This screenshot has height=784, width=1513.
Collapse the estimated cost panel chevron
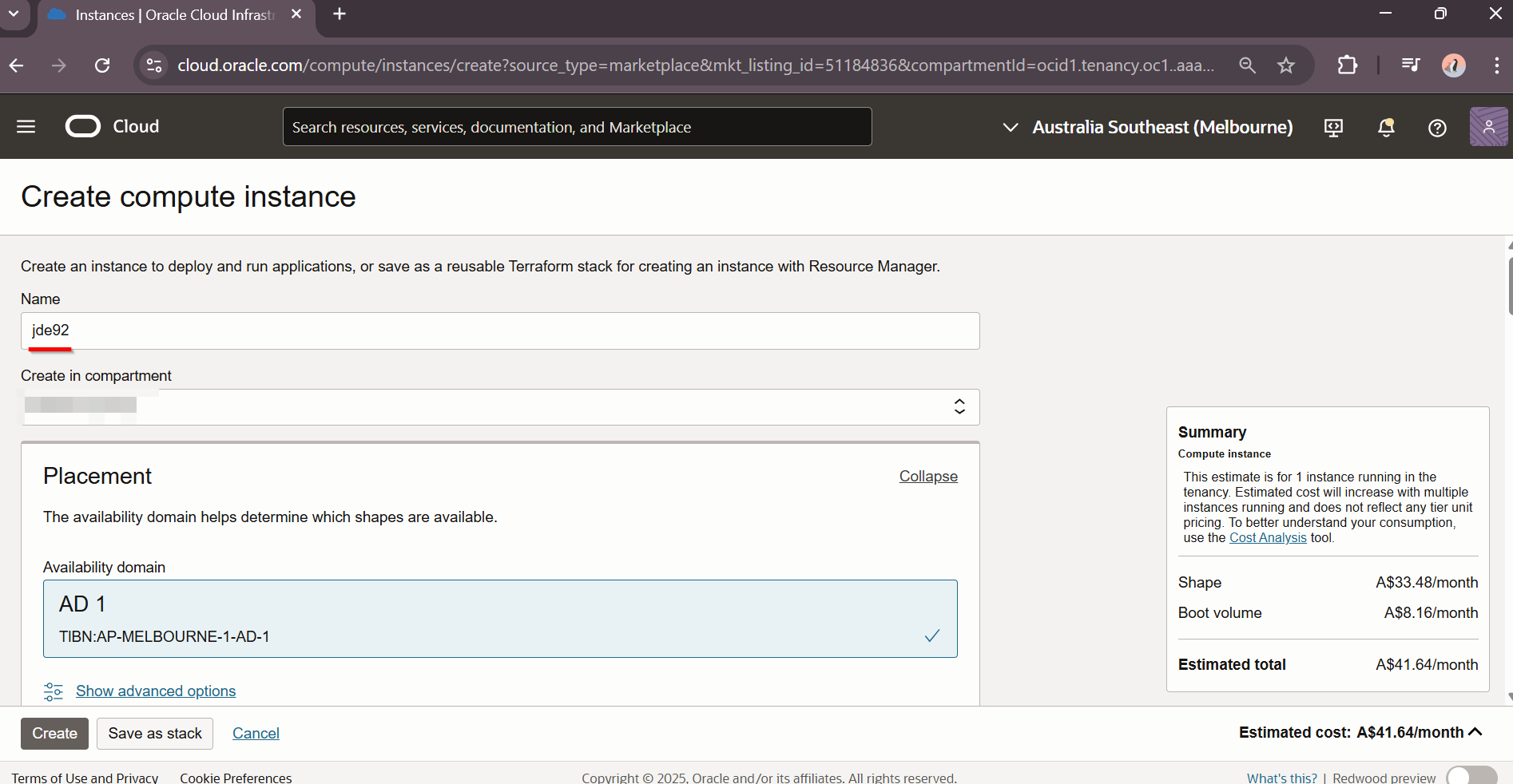point(1474,732)
